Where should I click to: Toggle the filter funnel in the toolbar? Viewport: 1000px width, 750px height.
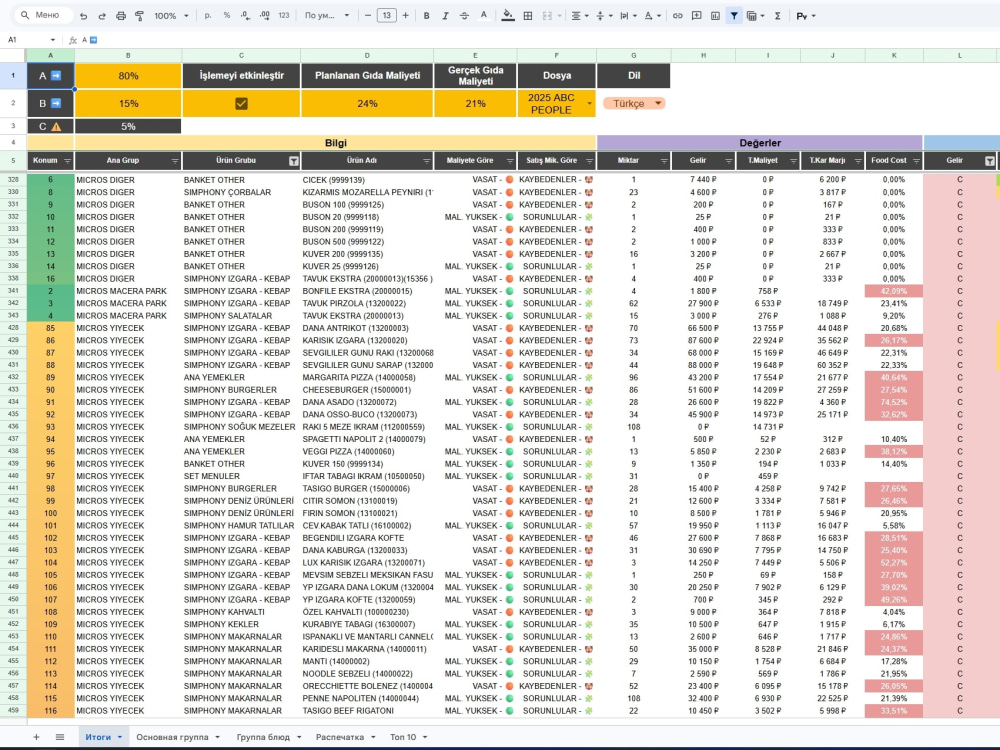click(x=734, y=16)
